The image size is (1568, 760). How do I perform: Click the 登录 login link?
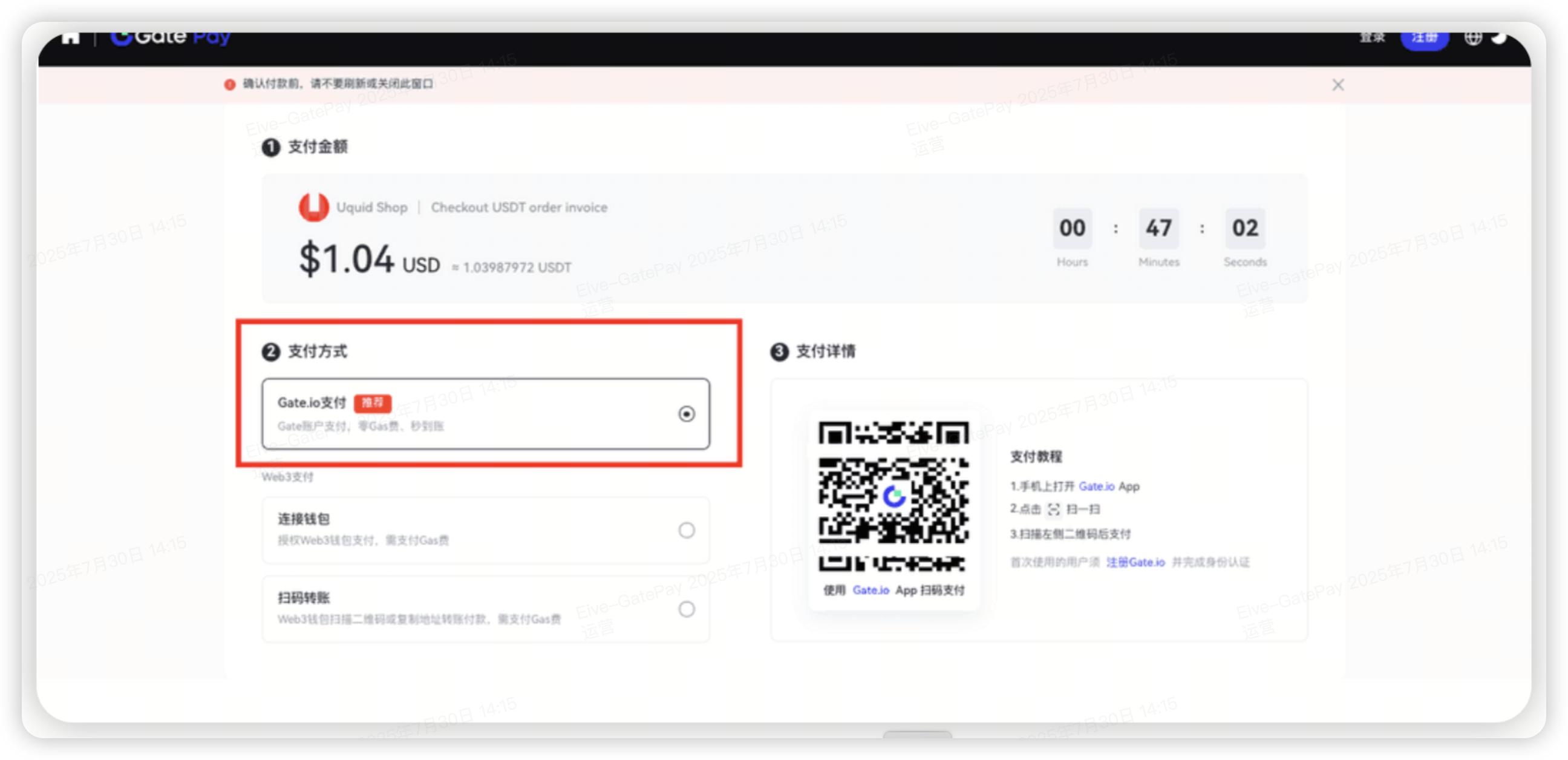click(1372, 37)
